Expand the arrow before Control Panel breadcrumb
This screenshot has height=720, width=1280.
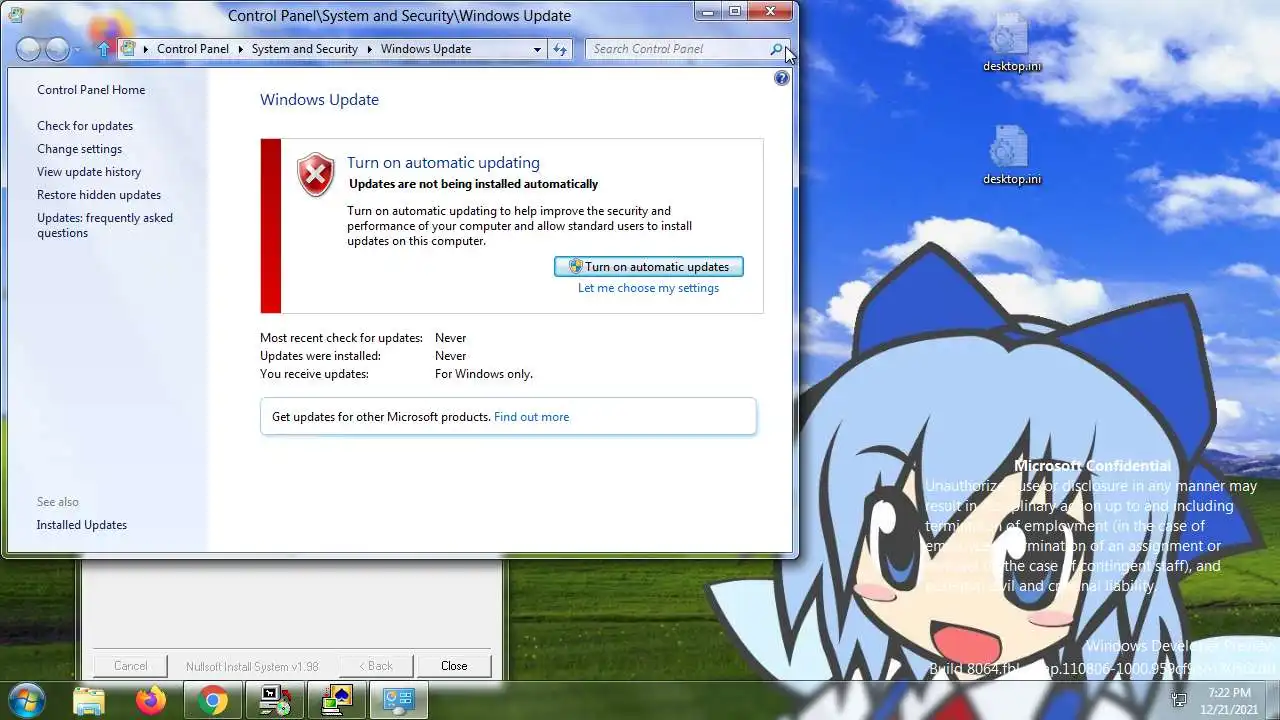(146, 49)
